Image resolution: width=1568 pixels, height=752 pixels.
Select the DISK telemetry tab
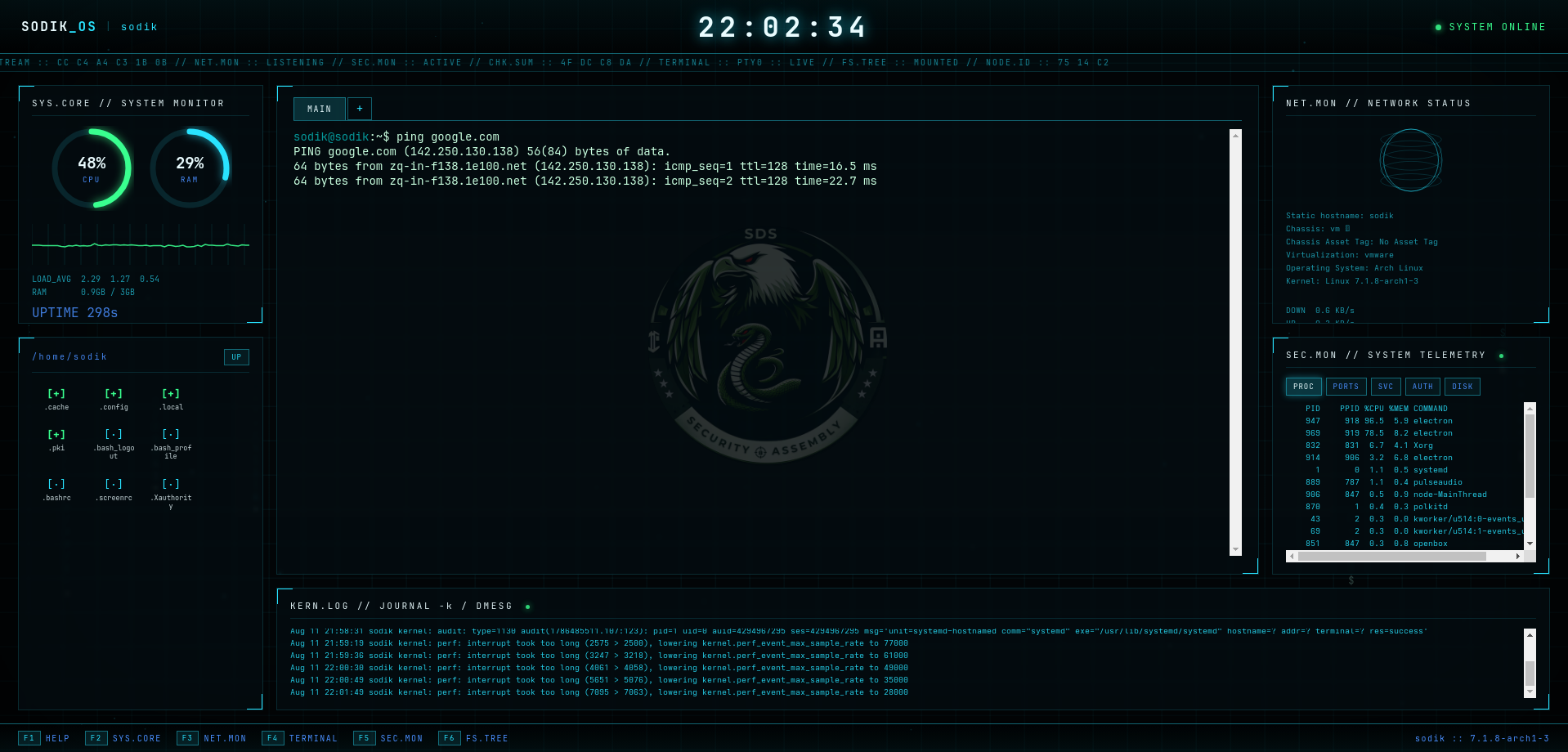coord(1463,387)
